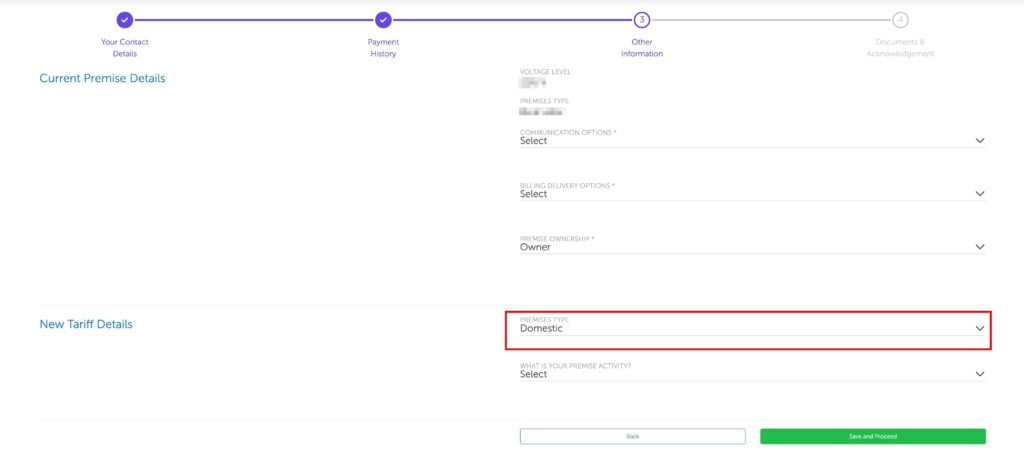Select the Other Information step label

[642, 48]
